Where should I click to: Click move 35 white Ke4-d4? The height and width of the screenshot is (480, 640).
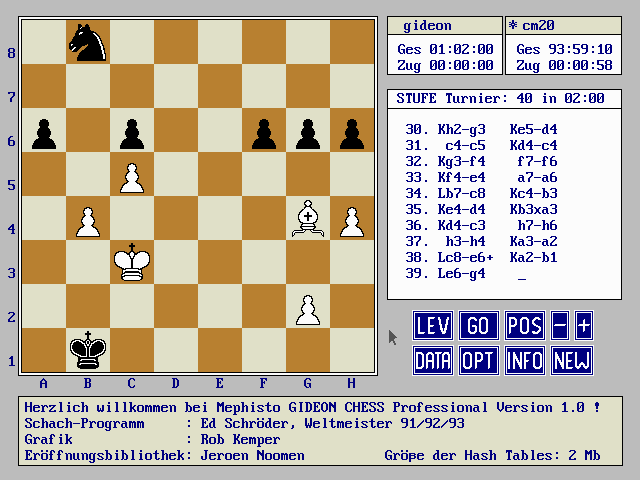point(461,209)
